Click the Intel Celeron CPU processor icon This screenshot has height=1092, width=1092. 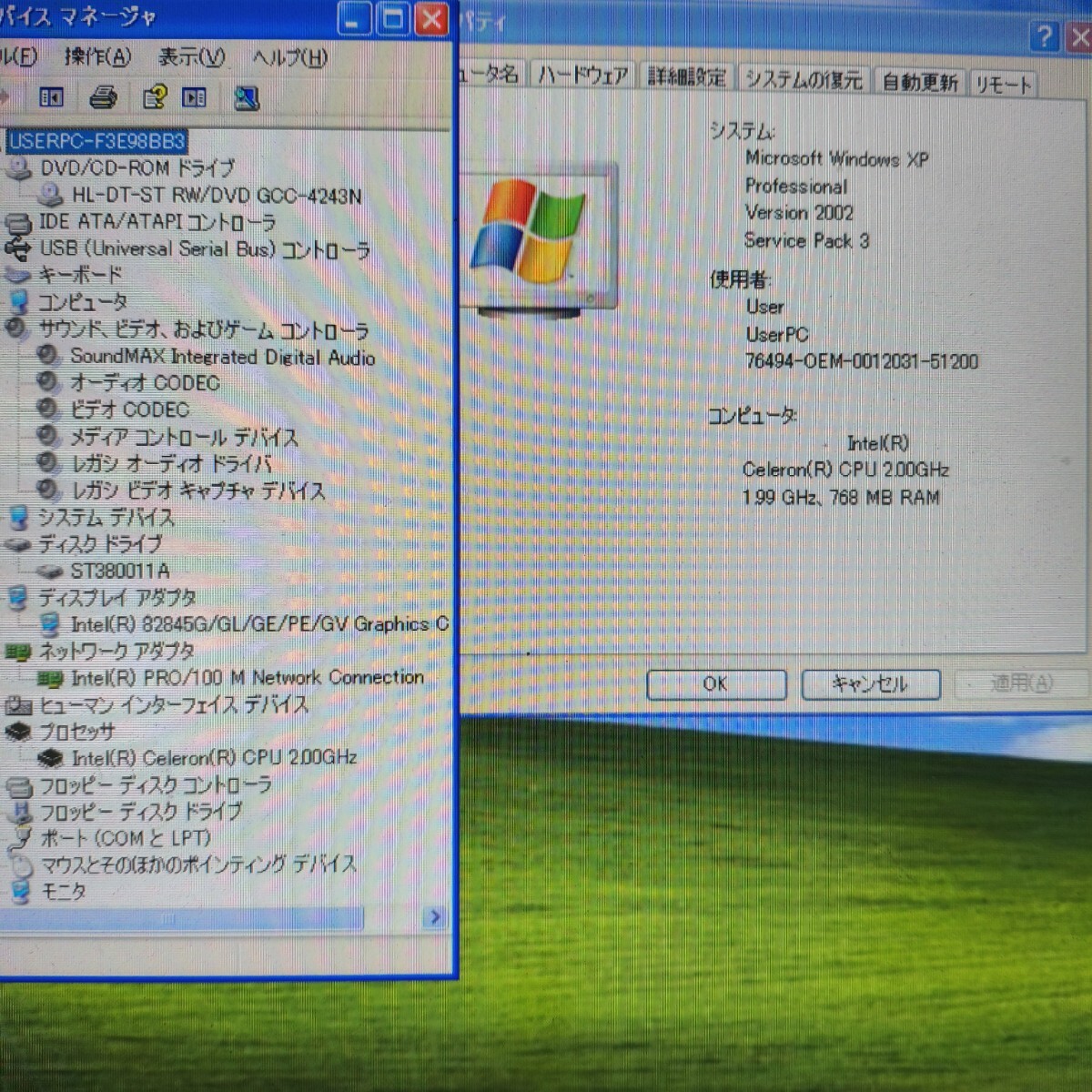click(x=50, y=758)
